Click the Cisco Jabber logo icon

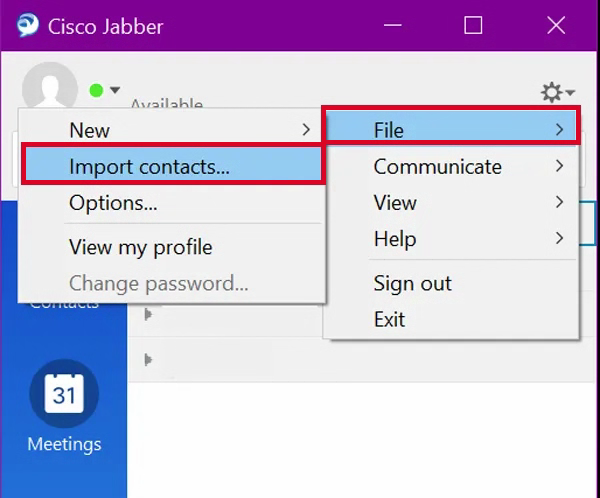coord(28,25)
